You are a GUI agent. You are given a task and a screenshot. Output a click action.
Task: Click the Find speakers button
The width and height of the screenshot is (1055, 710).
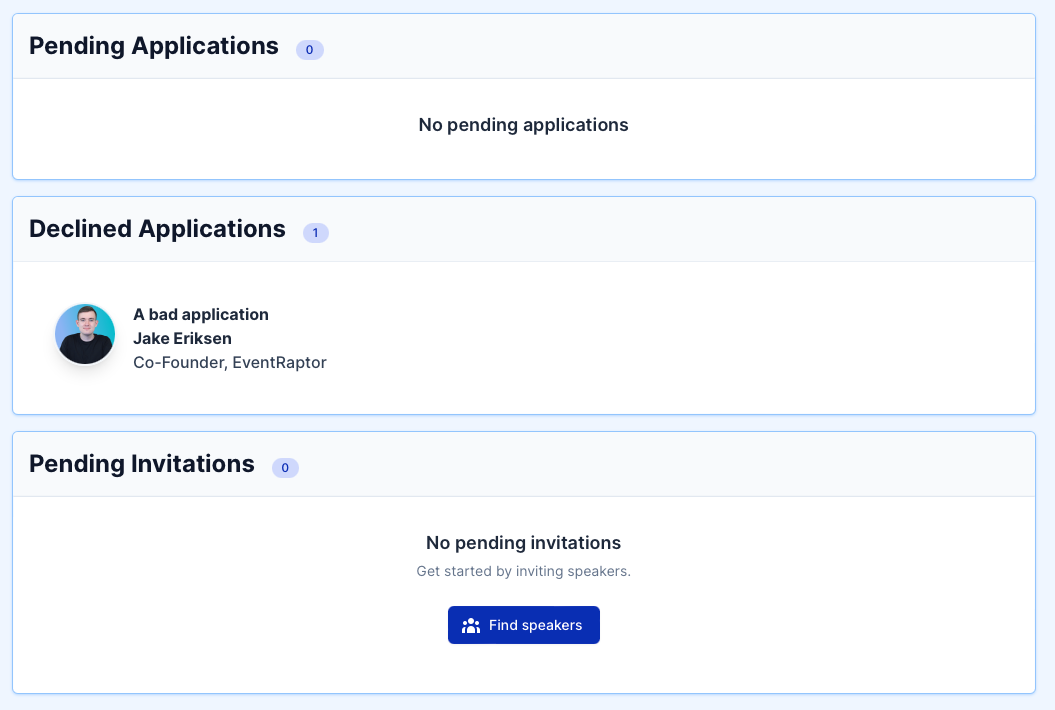click(523, 625)
